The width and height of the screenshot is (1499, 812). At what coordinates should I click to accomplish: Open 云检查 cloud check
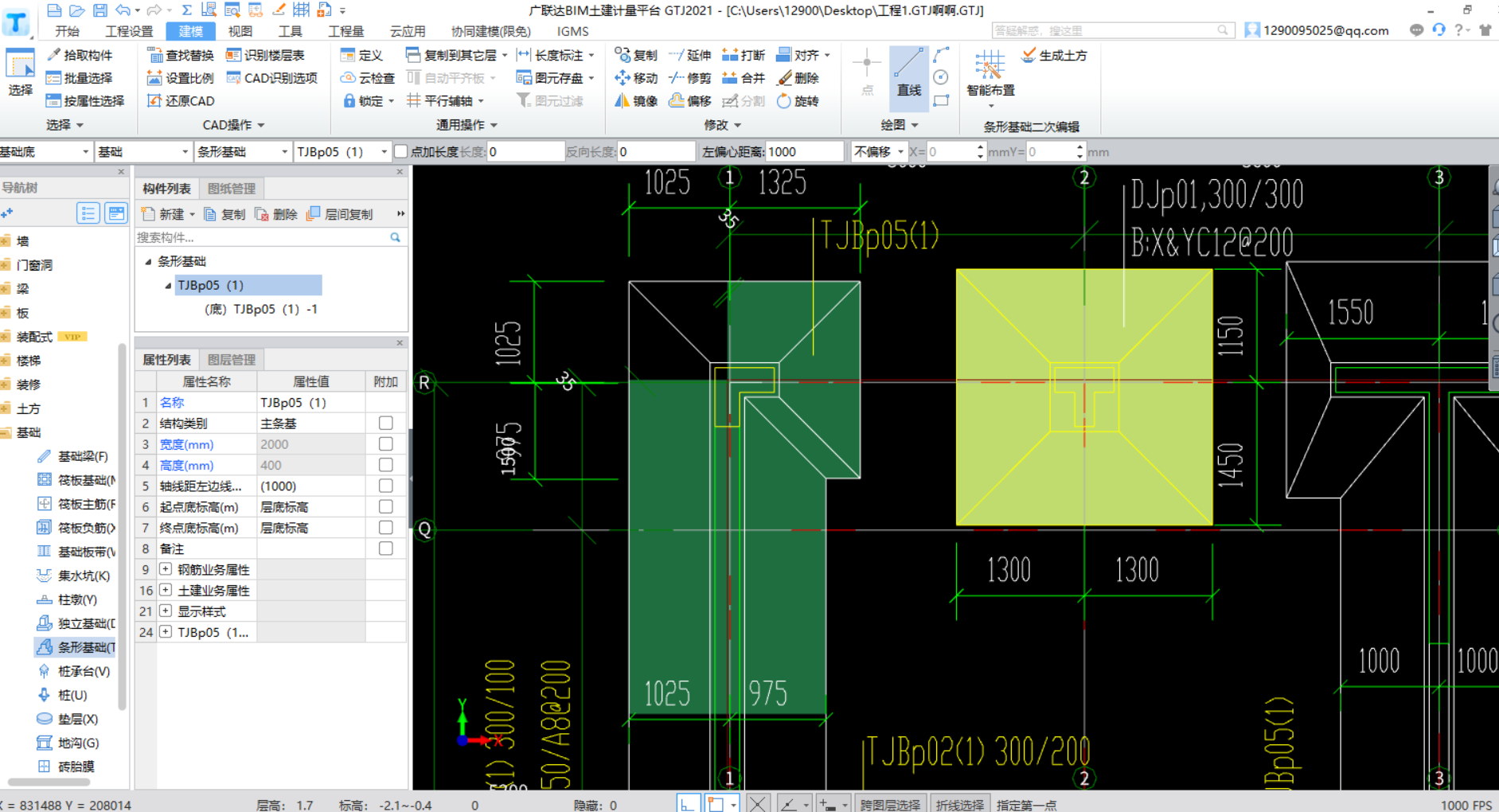pos(368,78)
